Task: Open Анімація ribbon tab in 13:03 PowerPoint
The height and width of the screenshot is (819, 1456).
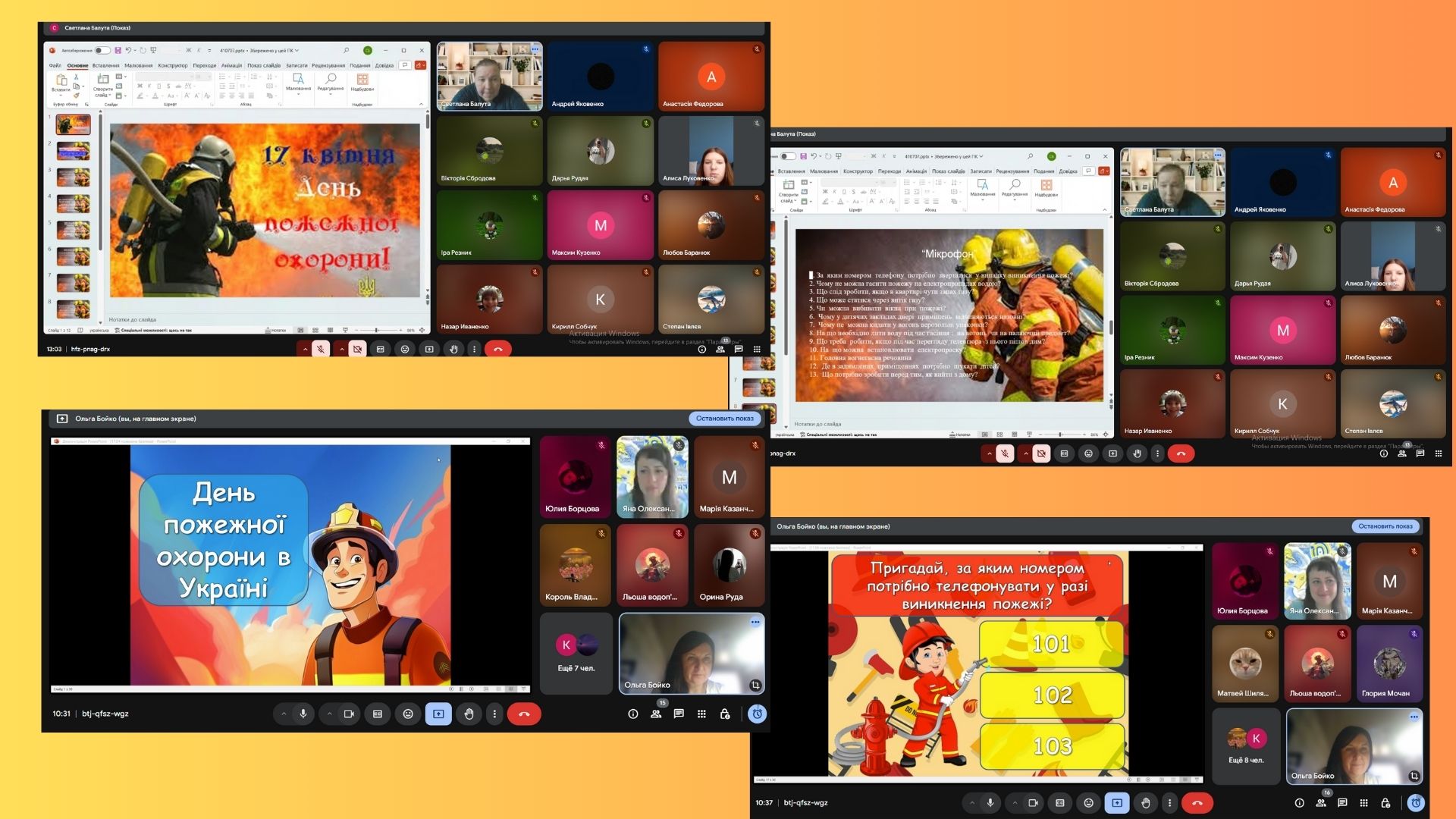Action: point(231,65)
